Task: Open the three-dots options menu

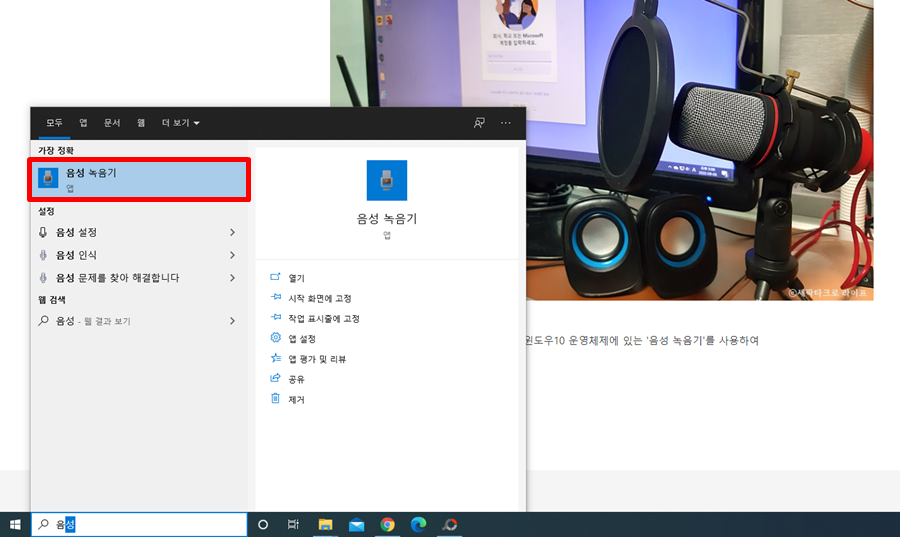Action: click(x=506, y=123)
